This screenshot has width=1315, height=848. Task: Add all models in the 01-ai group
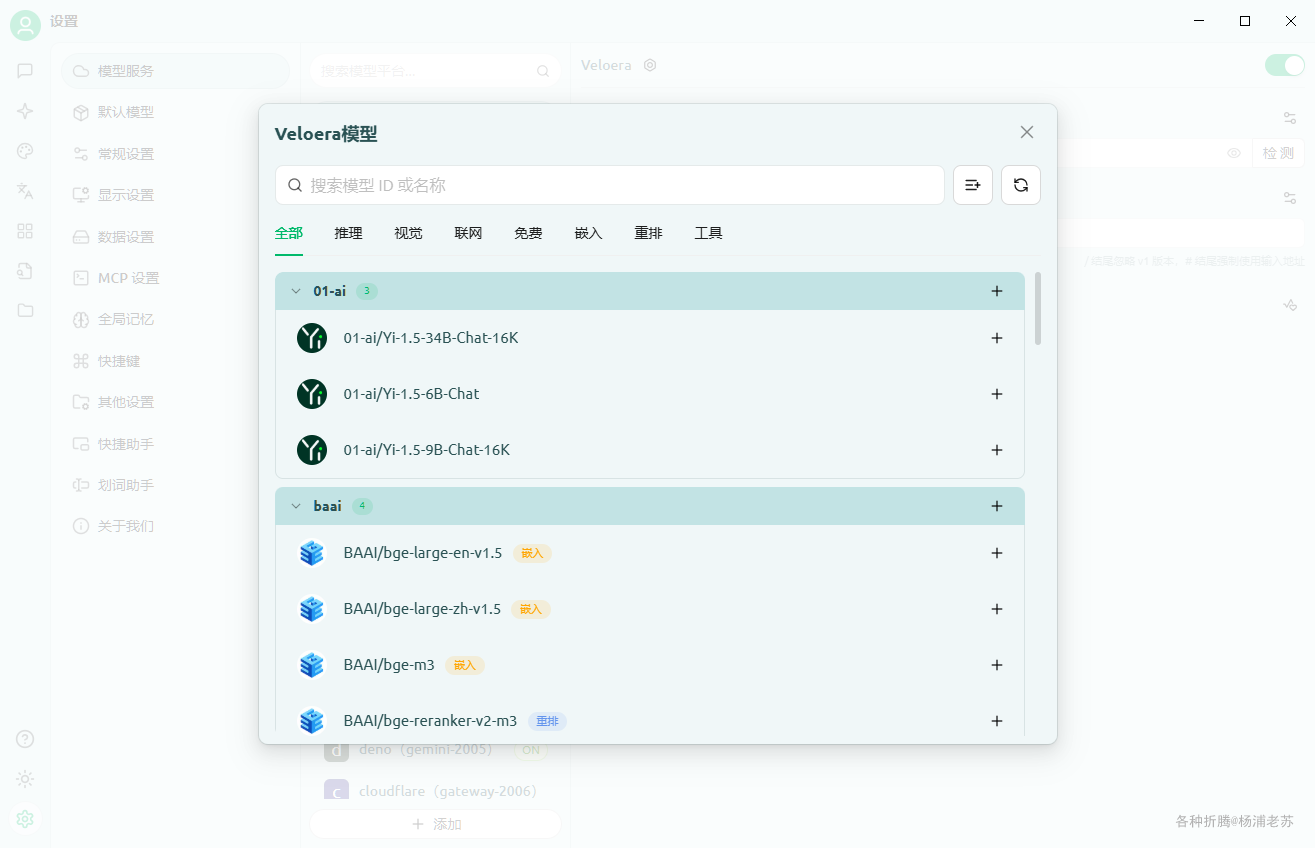tap(996, 291)
